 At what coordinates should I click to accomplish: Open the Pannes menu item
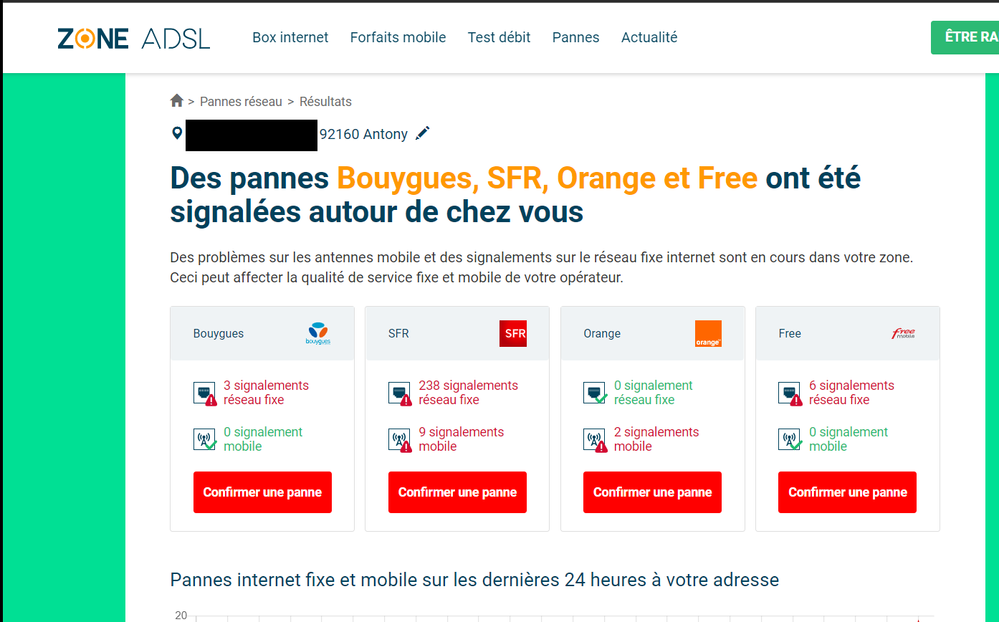(x=576, y=38)
